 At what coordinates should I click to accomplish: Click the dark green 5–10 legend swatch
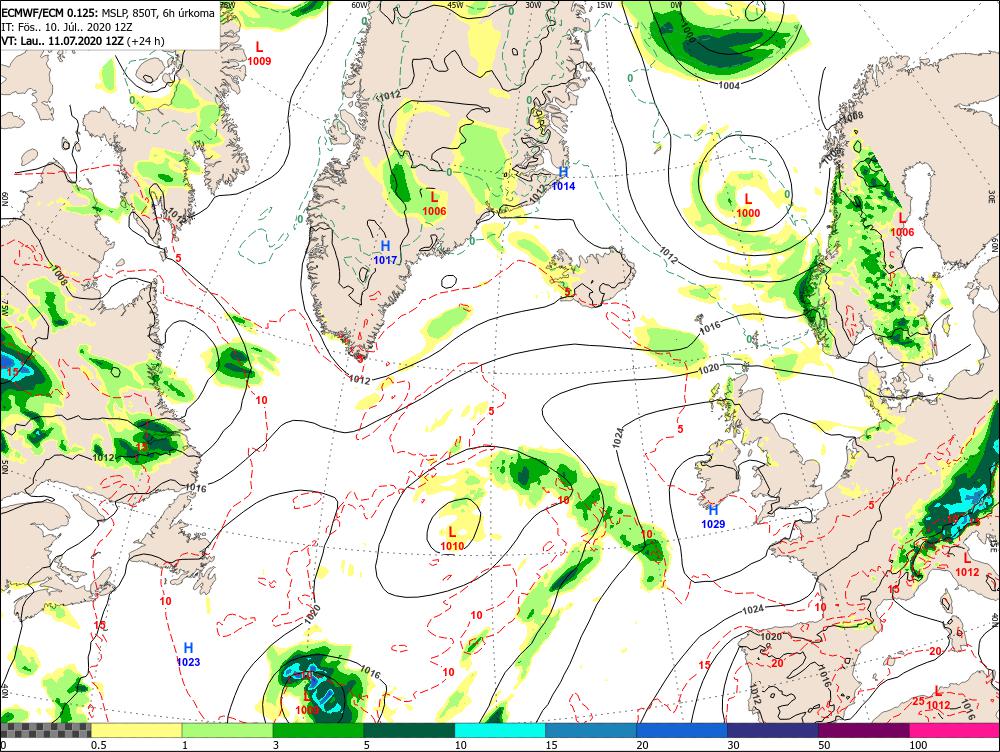[x=409, y=730]
